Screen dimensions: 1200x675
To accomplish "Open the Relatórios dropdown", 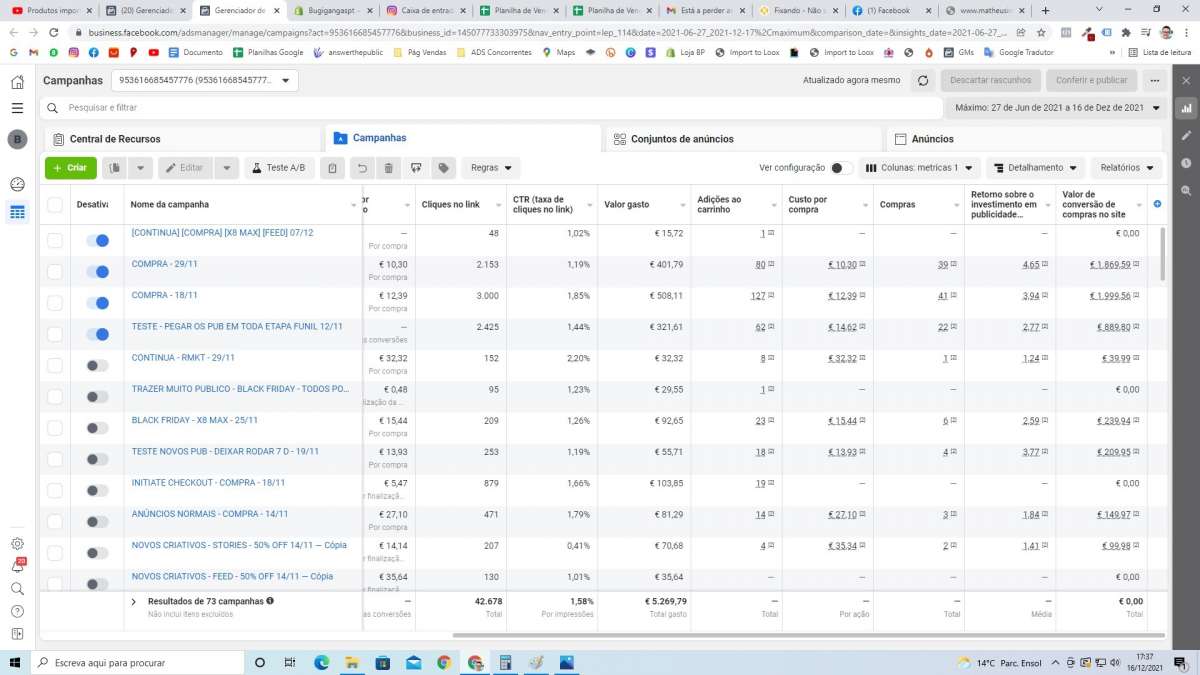I will coord(1127,168).
